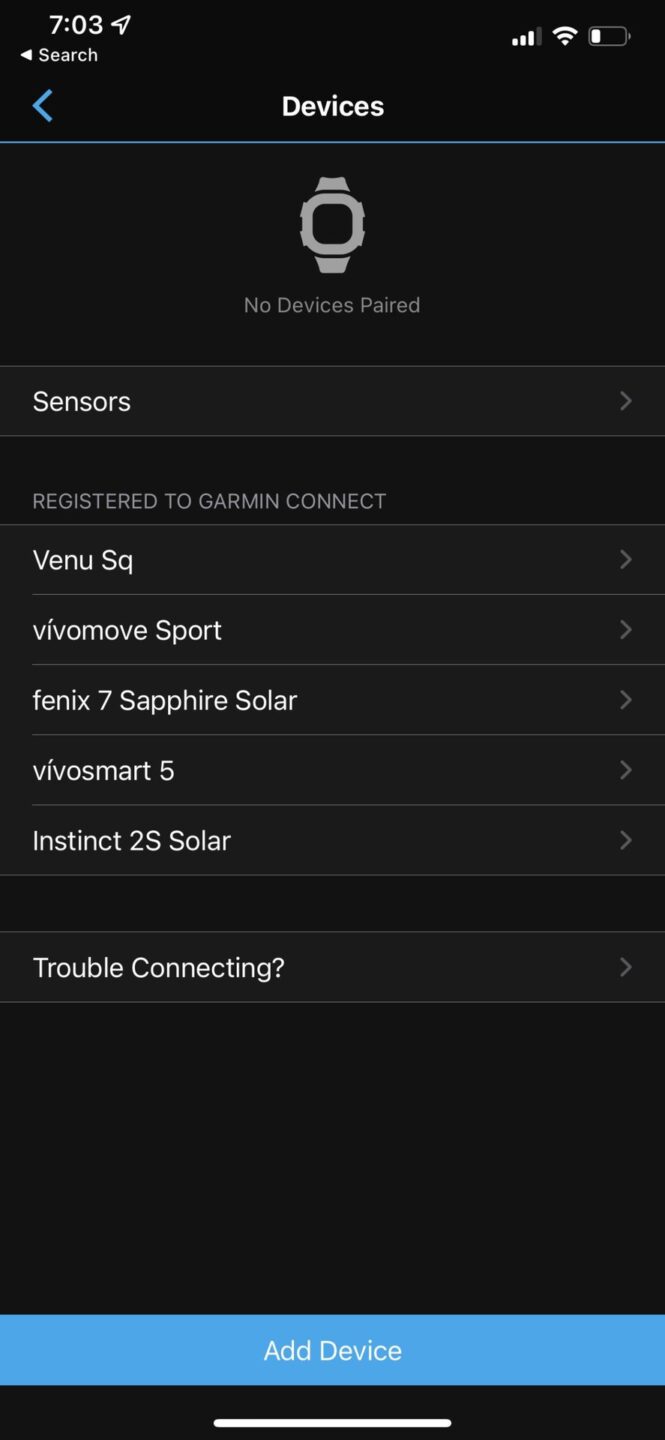The image size is (665, 1440).
Task: Tap the watch graphic above No Devices Paired
Action: tap(332, 224)
